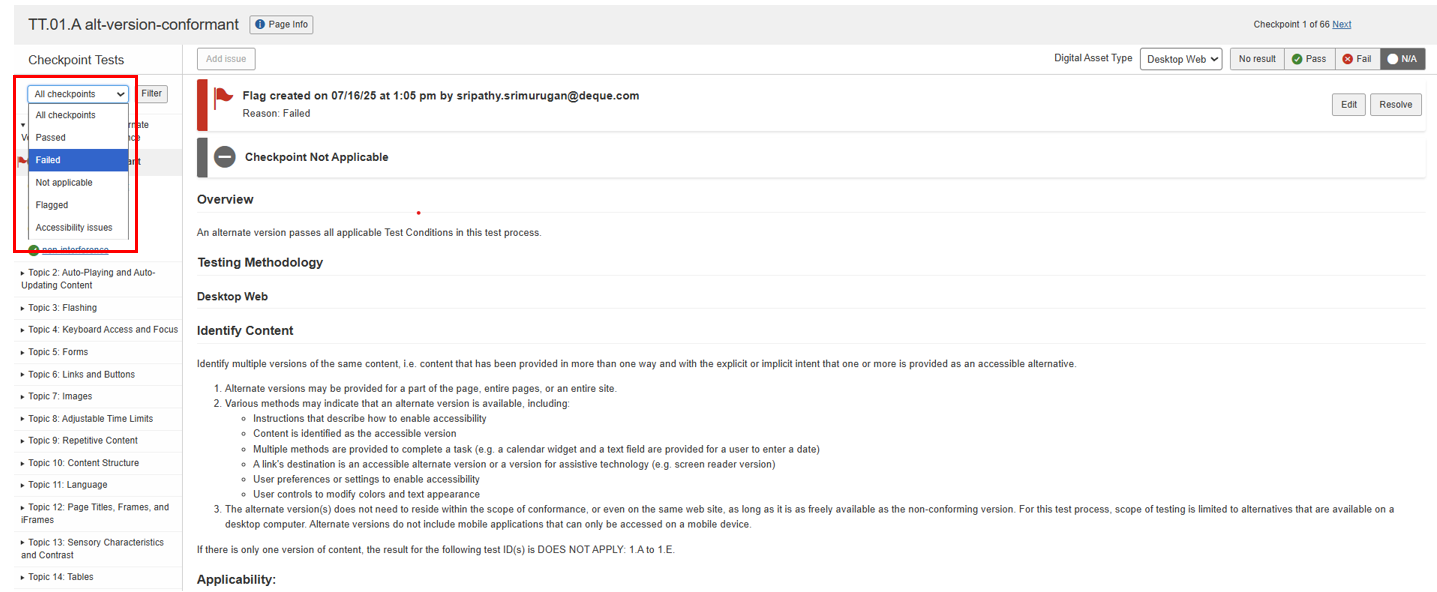The width and height of the screenshot is (1437, 592).
Task: Click the Resolve button on the flag
Action: click(1395, 105)
